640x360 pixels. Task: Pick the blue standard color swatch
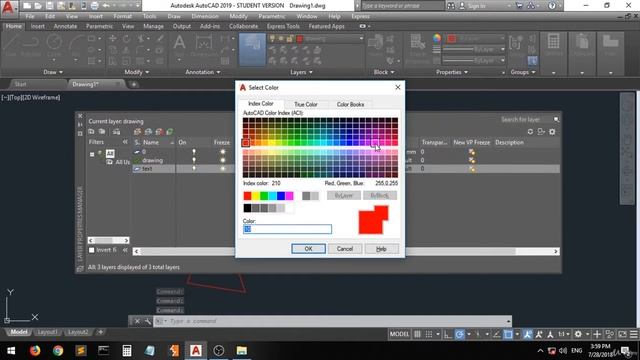tap(281, 196)
